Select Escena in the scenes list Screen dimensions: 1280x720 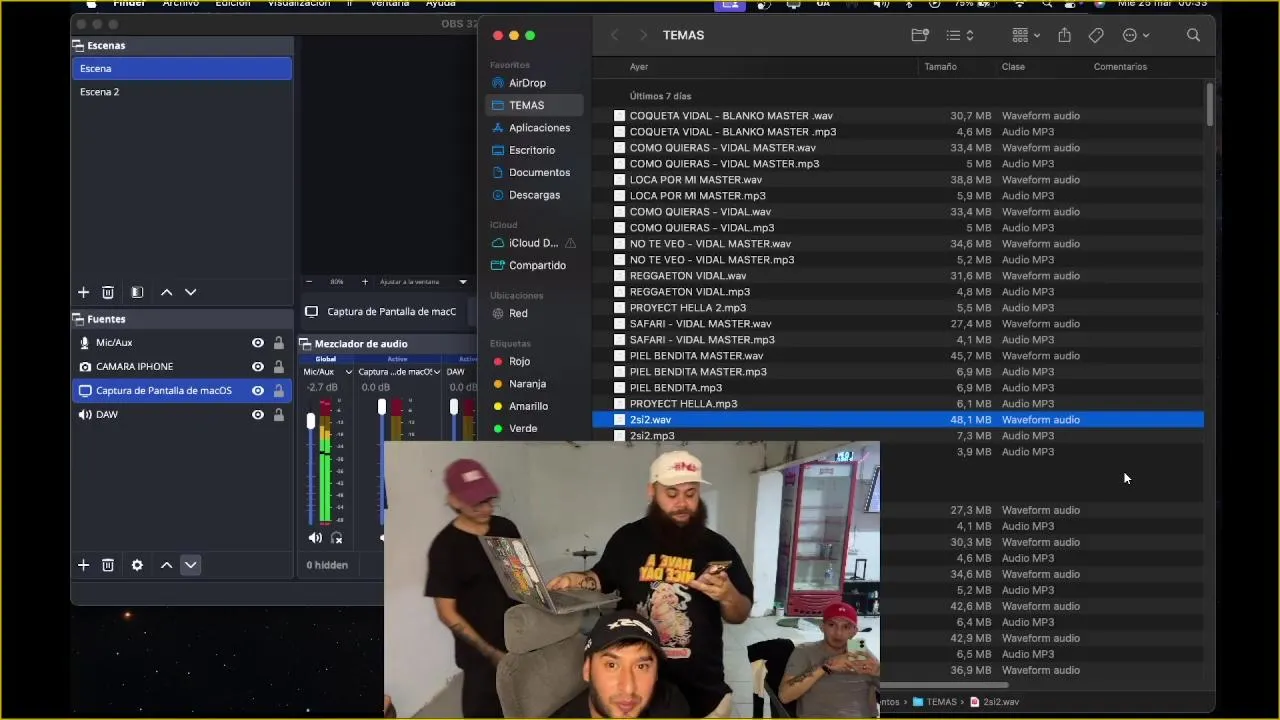182,68
